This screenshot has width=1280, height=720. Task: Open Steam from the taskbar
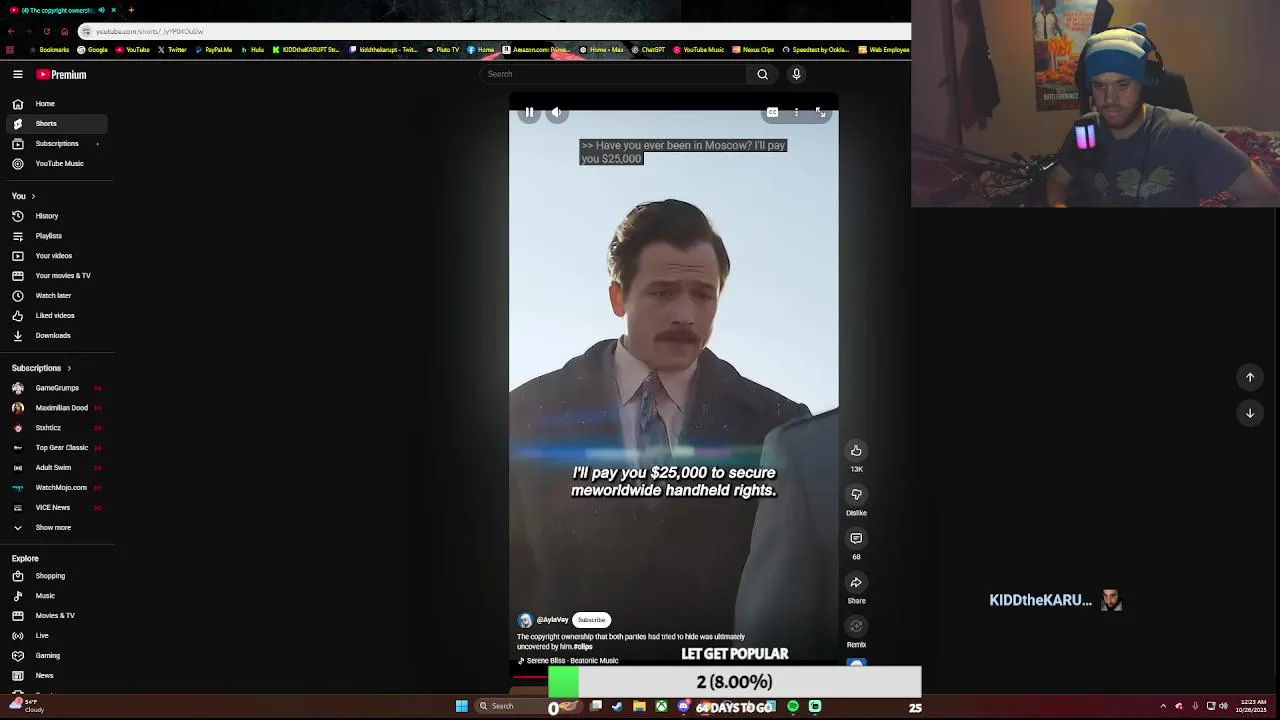(x=617, y=706)
